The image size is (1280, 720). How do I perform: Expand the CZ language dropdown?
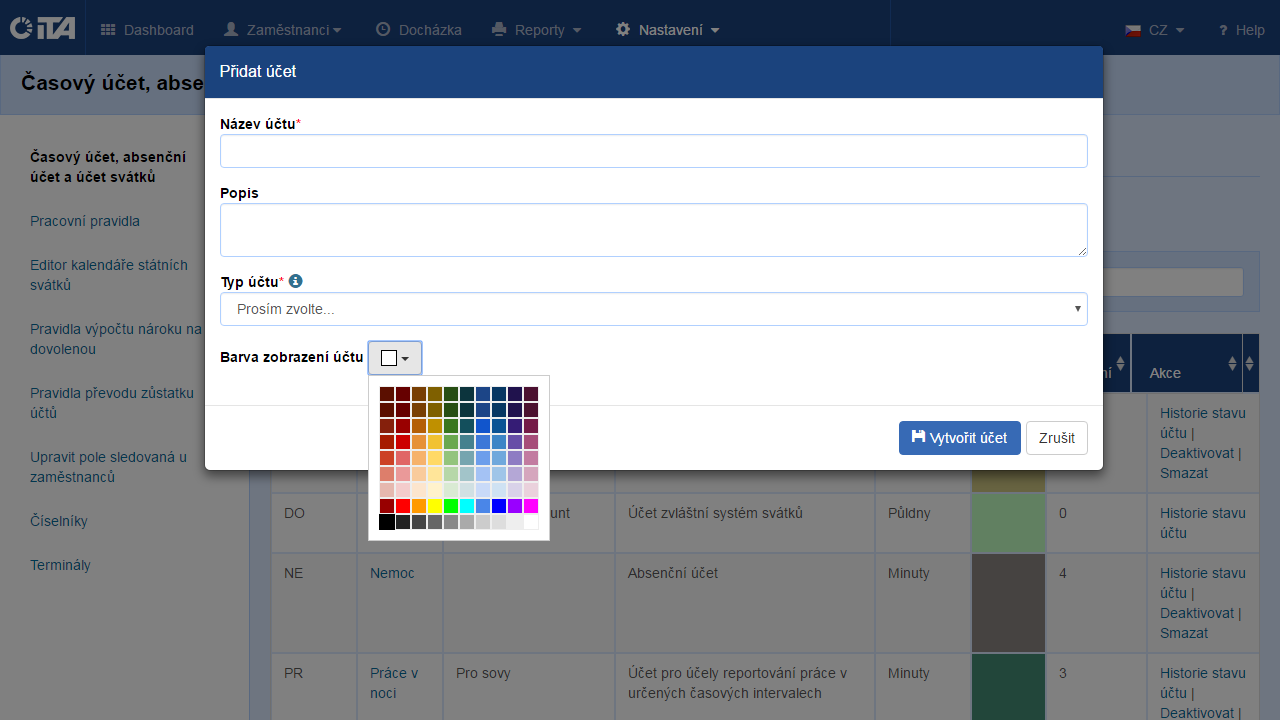tap(1155, 30)
